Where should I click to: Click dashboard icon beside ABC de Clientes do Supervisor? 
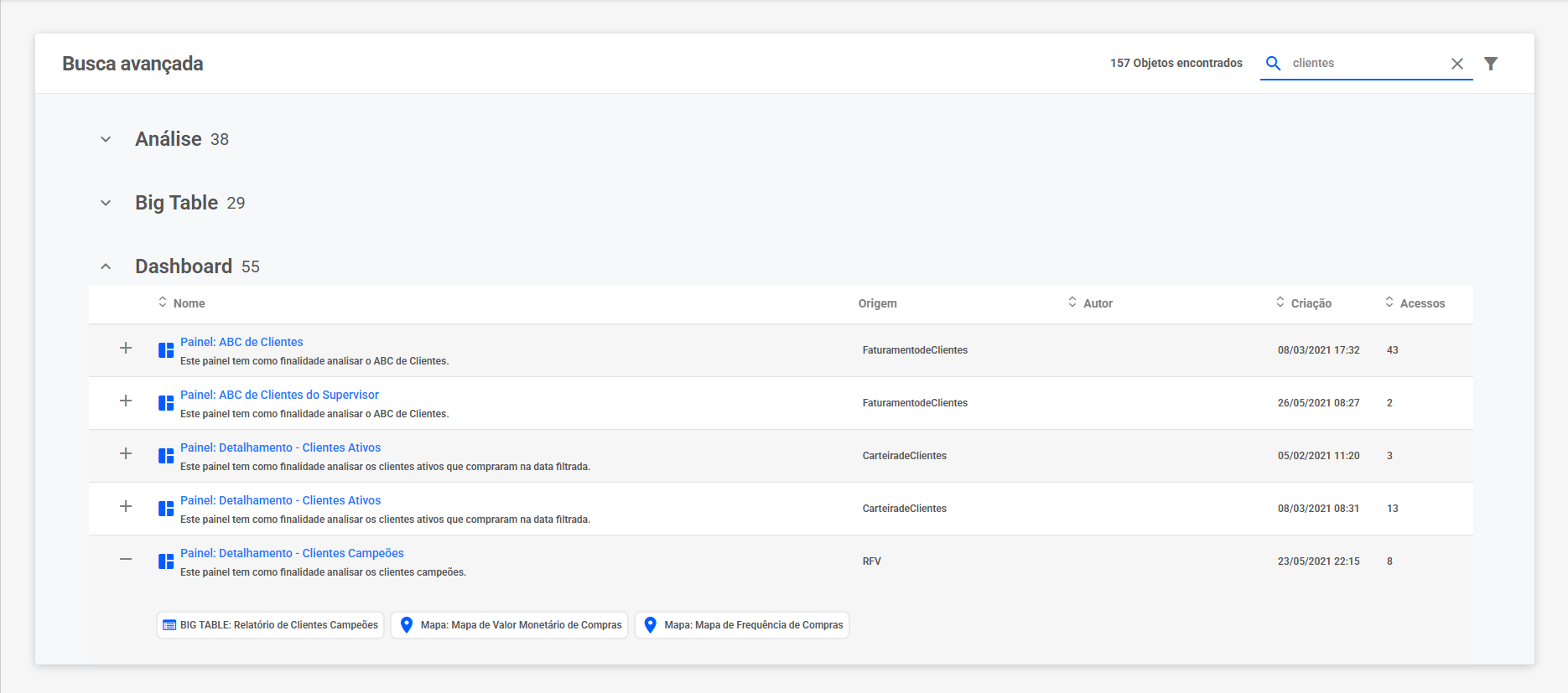pyautogui.click(x=166, y=403)
